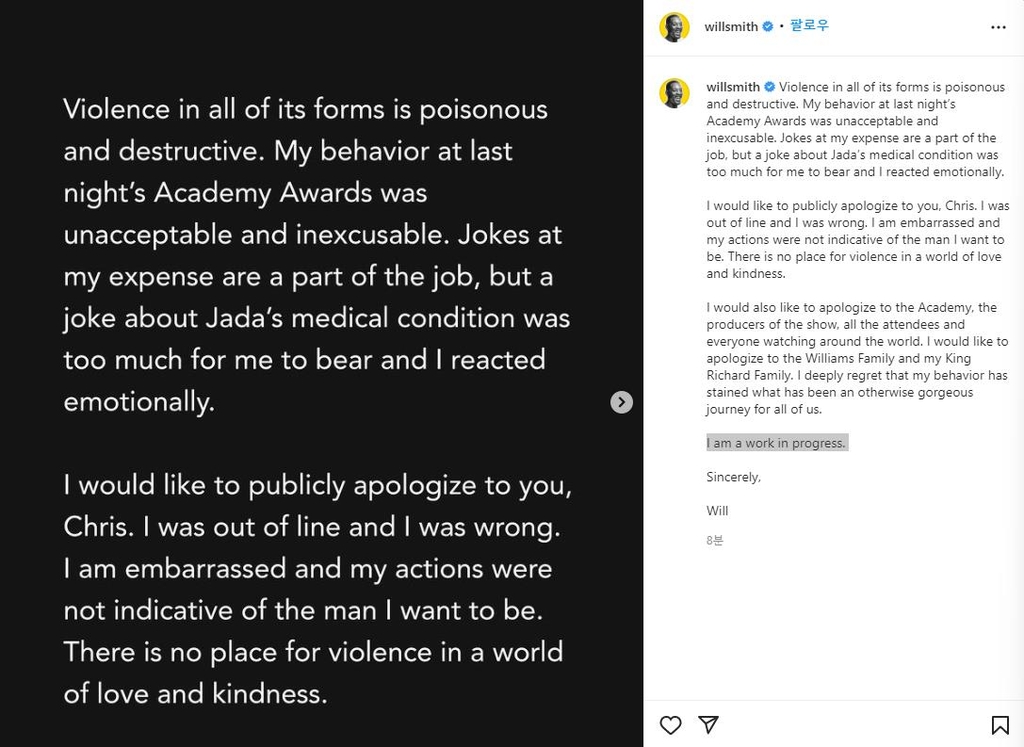Click the "Sincerely," line in the caption
The height and width of the screenshot is (747, 1024).
pyautogui.click(x=733, y=477)
